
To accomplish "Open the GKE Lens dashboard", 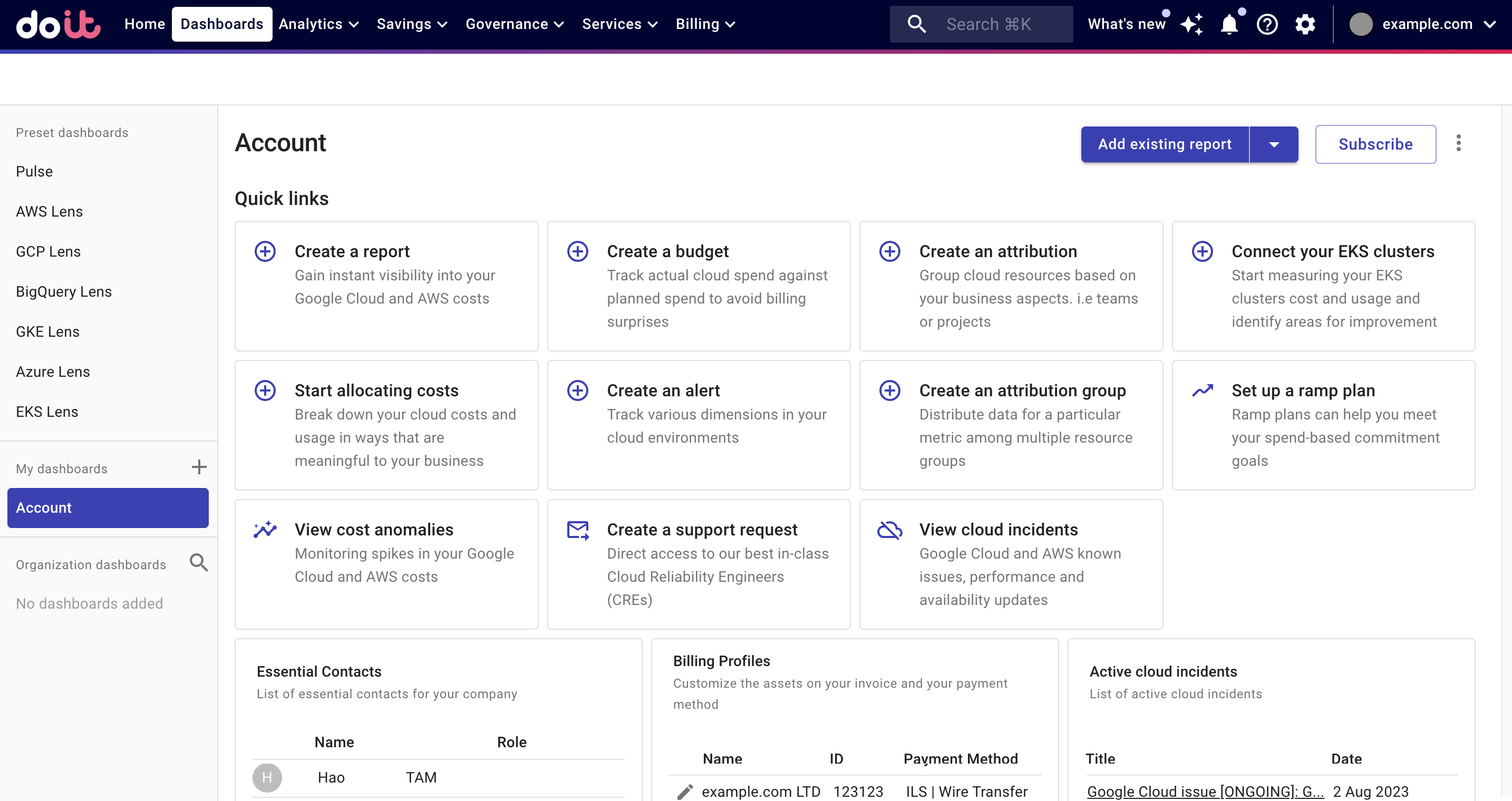I will coord(47,331).
